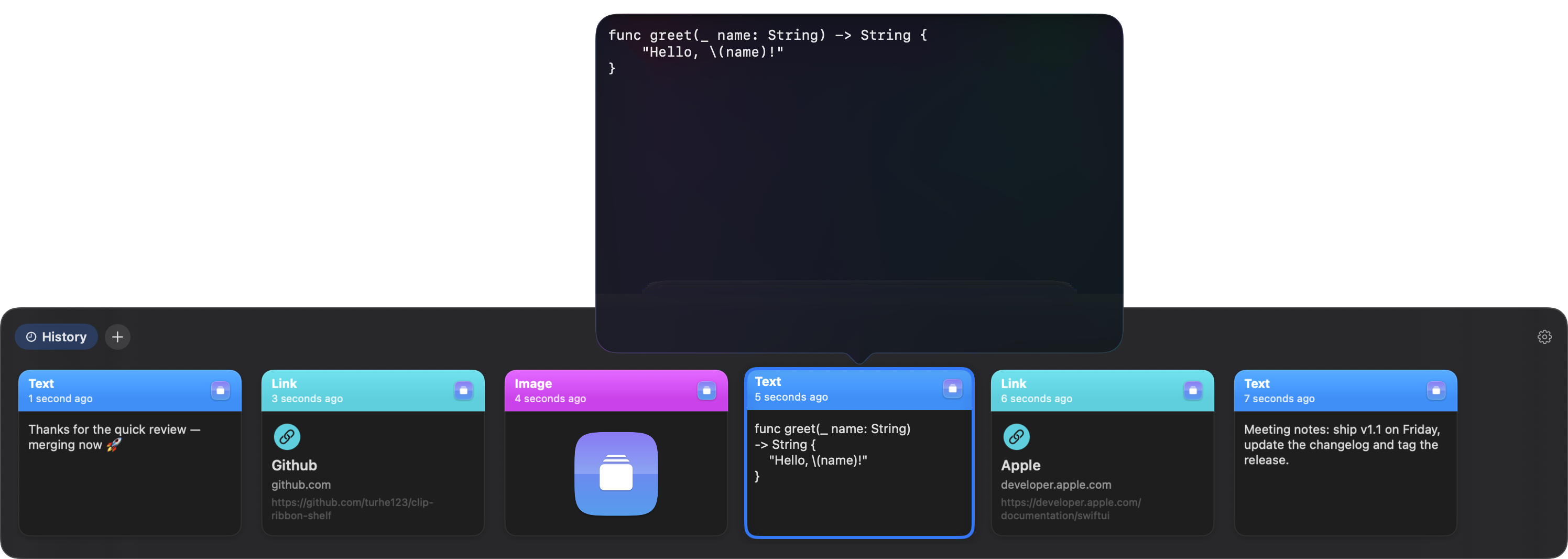This screenshot has width=1568, height=559.
Task: Click the Image card header labeled '4 seconds ago'
Action: tap(616, 390)
